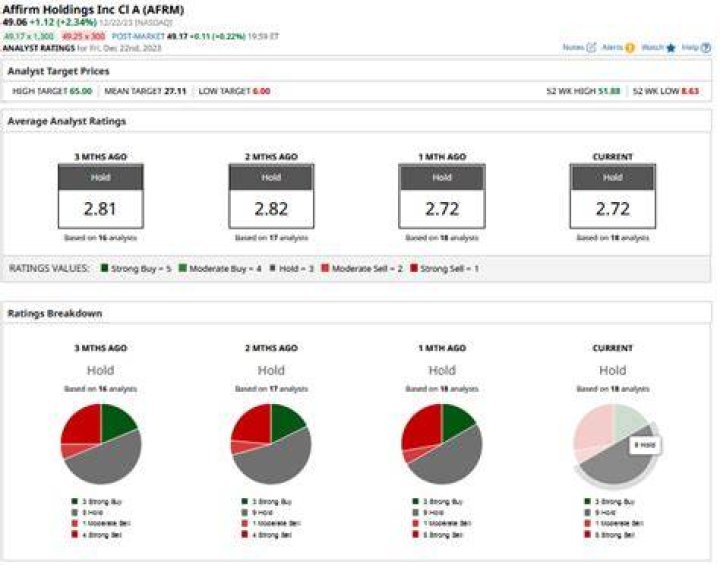Image resolution: width=720 pixels, height=565 pixels.
Task: Toggle the Watch star icon
Action: coord(671,48)
